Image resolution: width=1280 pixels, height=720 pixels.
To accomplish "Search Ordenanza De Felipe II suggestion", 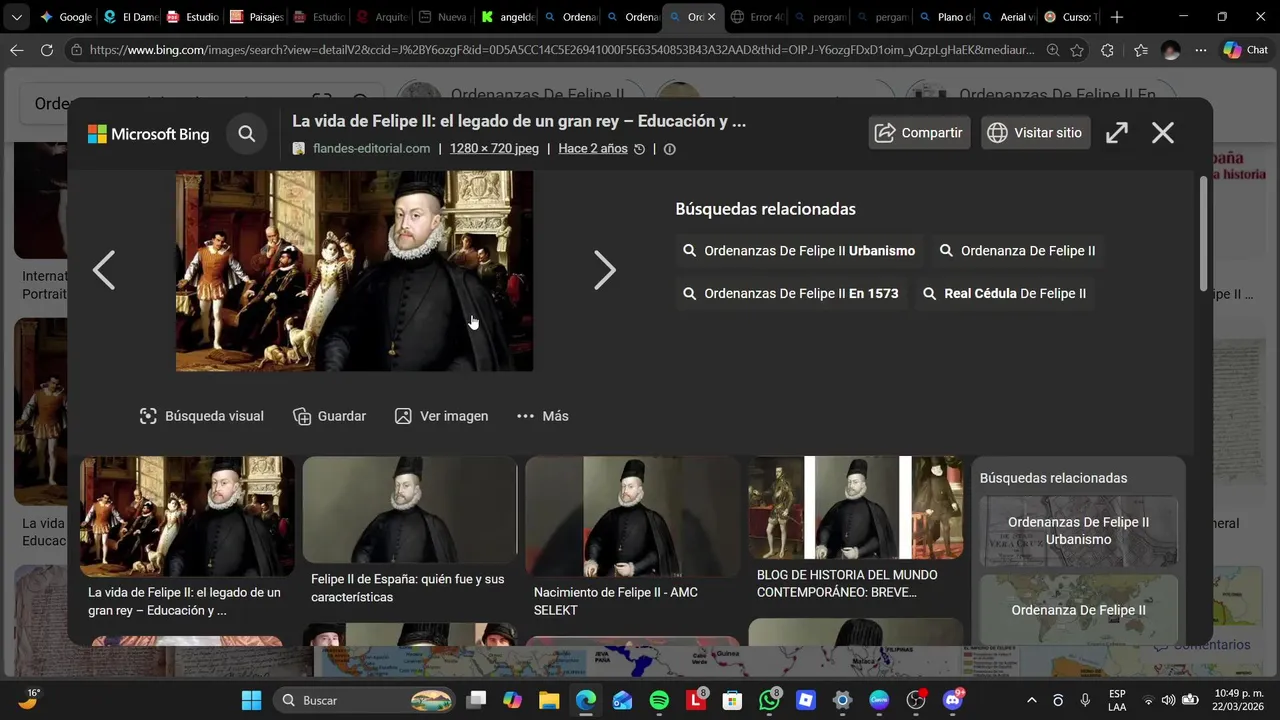I will click(1018, 251).
